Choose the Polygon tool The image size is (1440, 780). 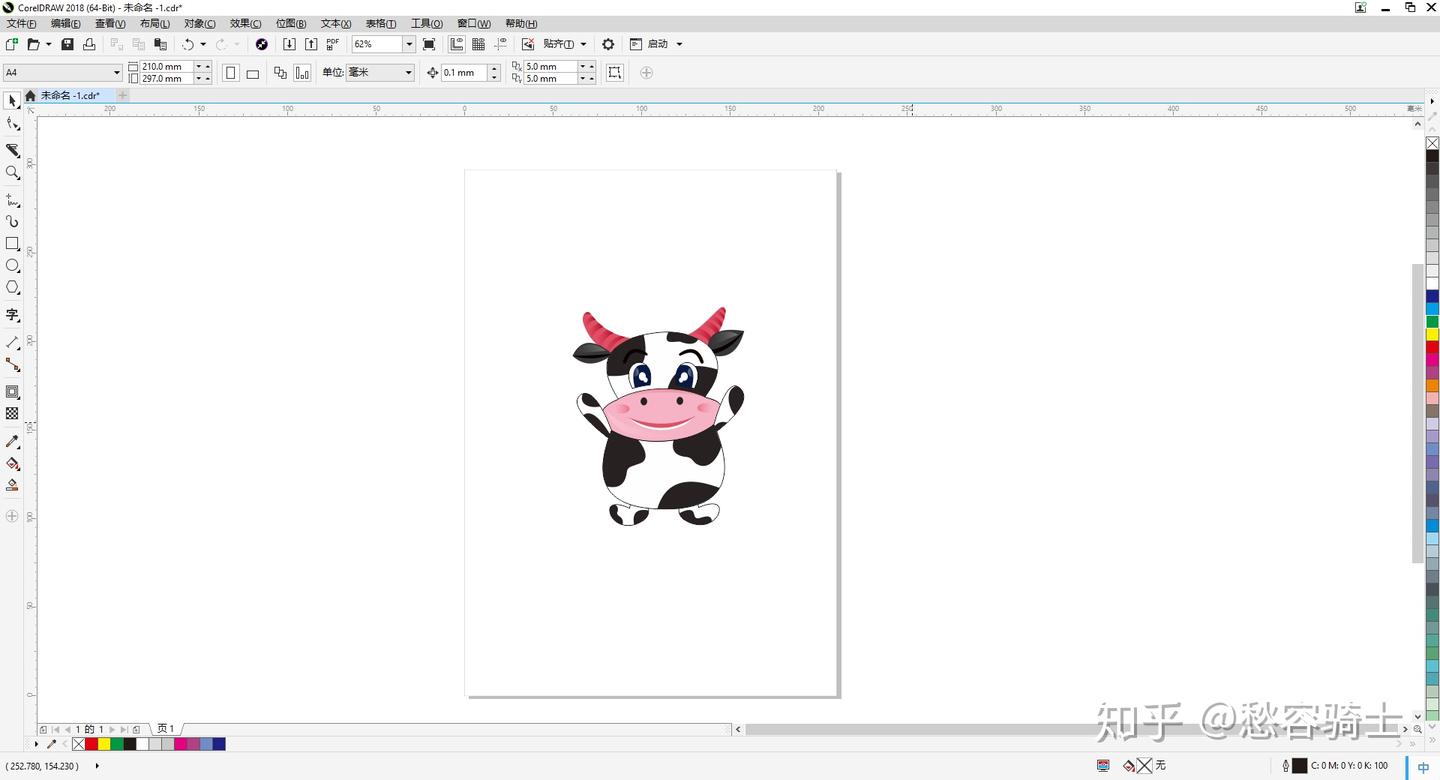[x=12, y=287]
